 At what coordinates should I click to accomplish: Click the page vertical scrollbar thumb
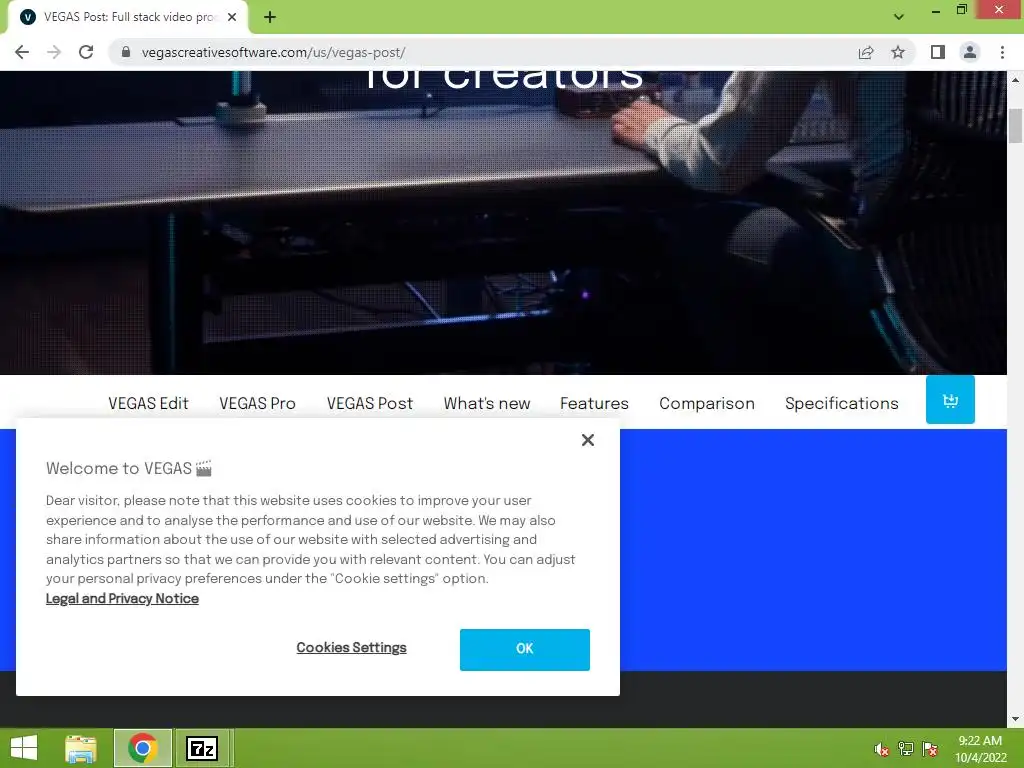click(x=1016, y=125)
